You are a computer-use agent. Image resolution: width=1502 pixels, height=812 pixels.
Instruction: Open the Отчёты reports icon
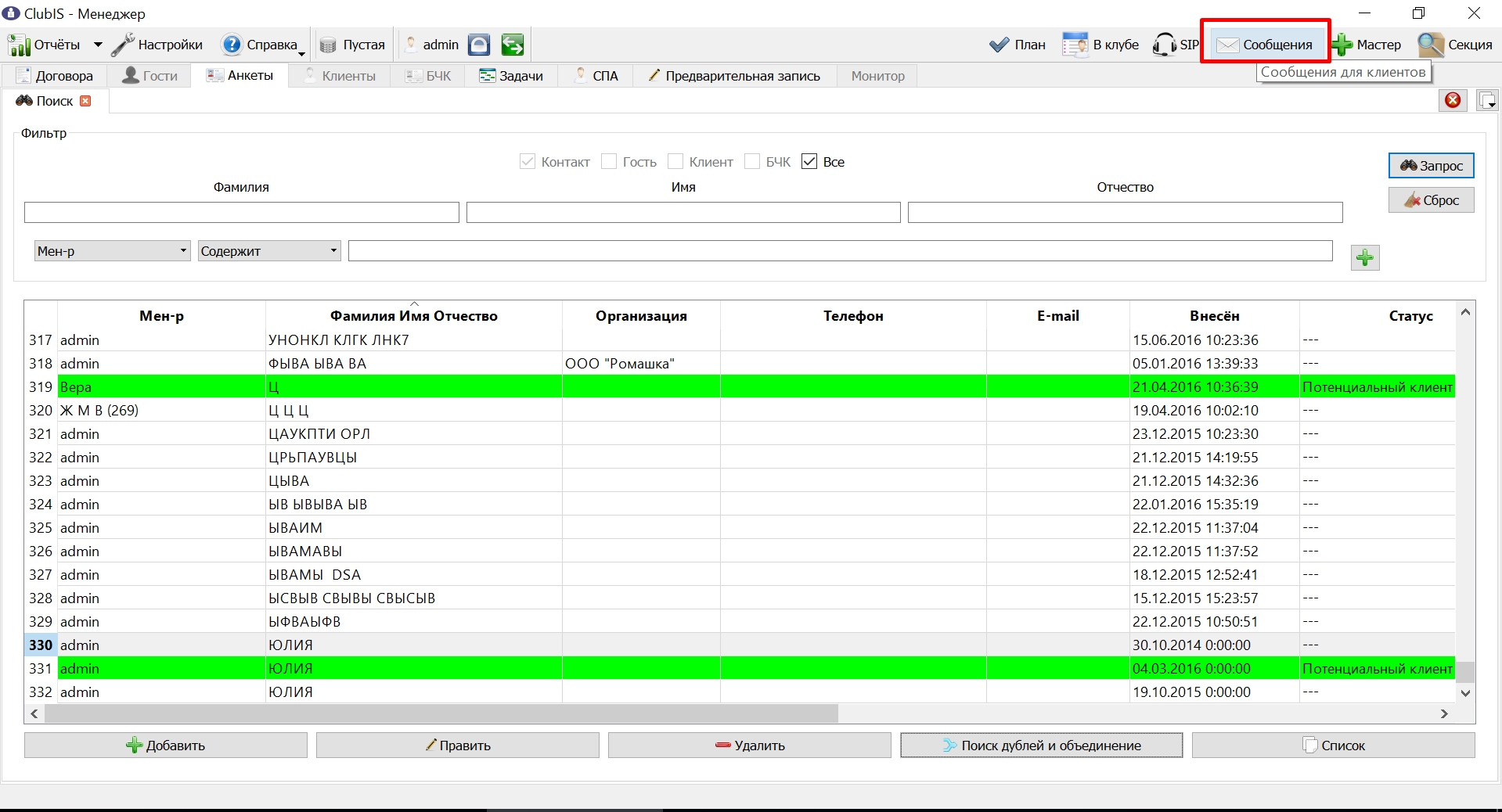[19, 45]
